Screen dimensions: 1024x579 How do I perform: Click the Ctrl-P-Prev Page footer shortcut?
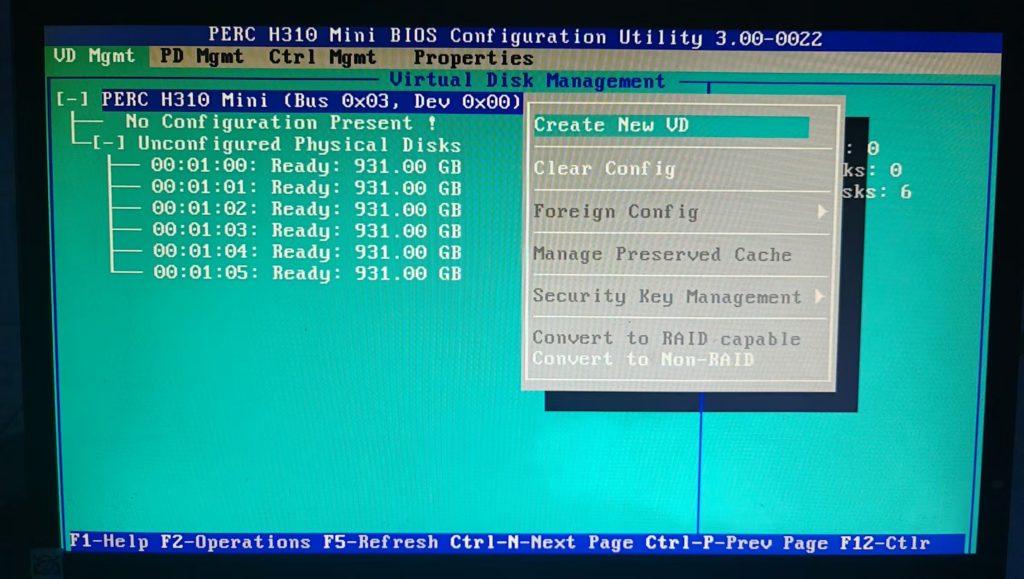click(x=737, y=543)
